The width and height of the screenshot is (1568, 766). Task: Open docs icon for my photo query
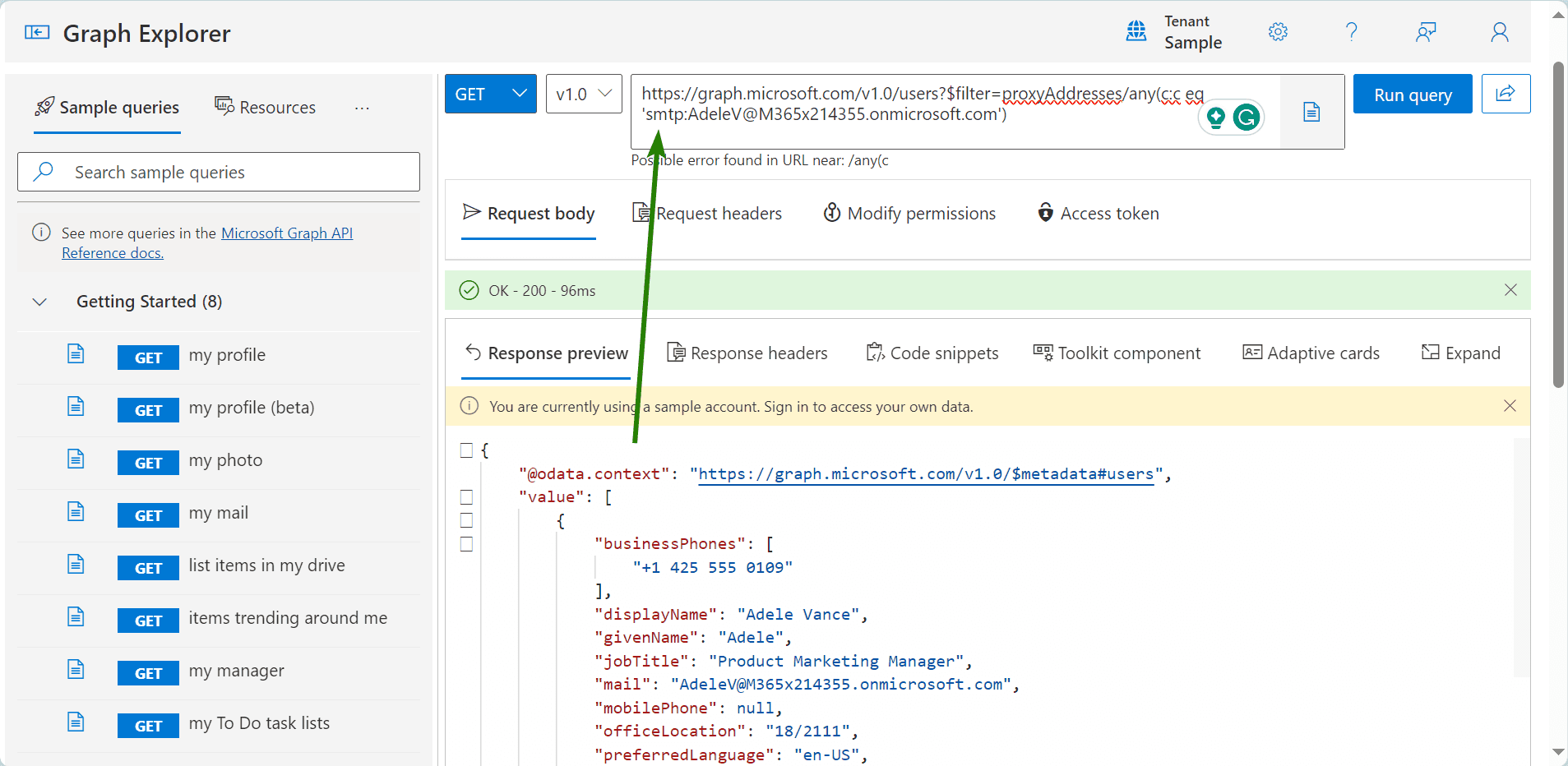(x=76, y=459)
